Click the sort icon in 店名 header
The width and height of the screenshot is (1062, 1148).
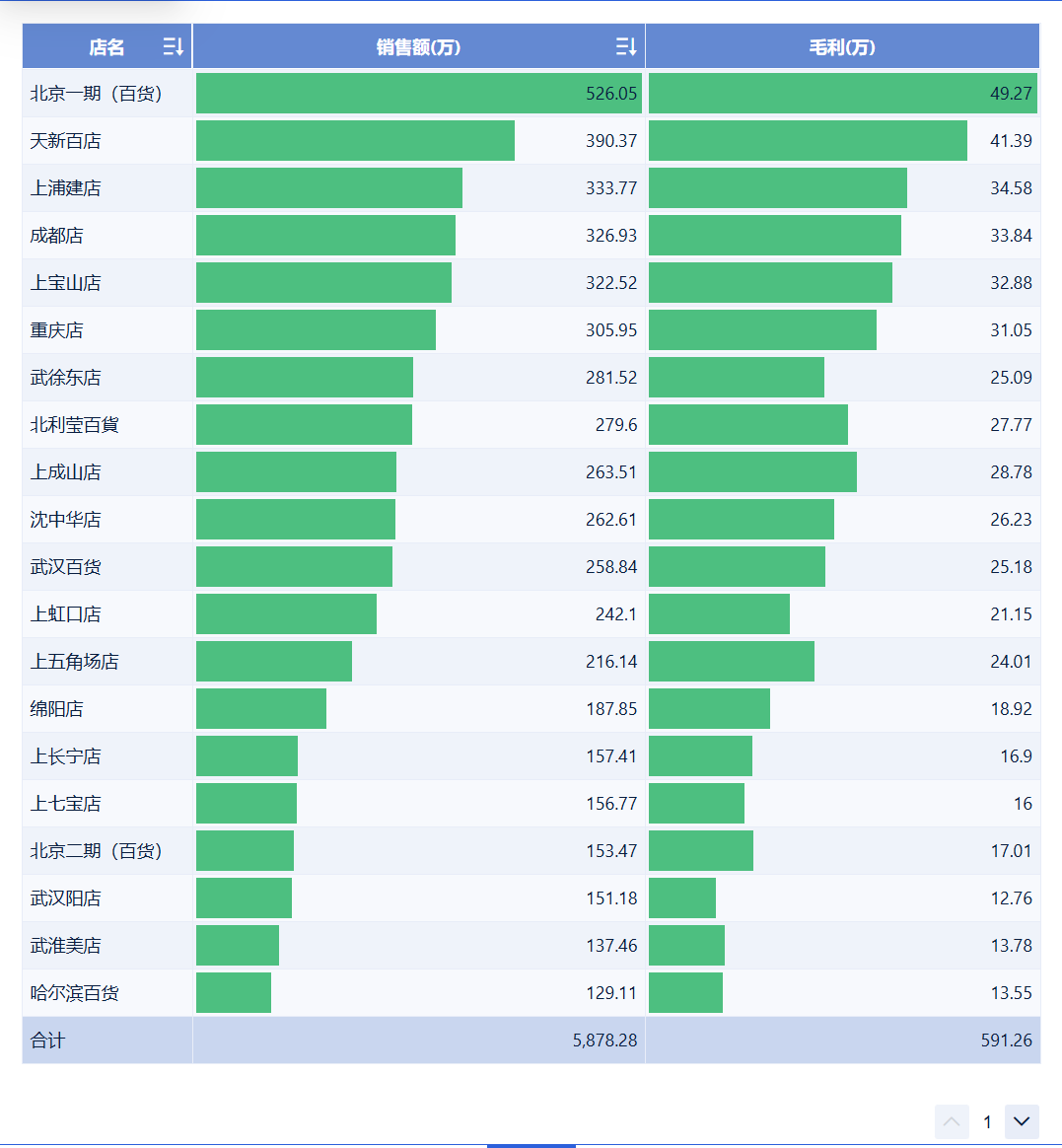click(x=173, y=46)
